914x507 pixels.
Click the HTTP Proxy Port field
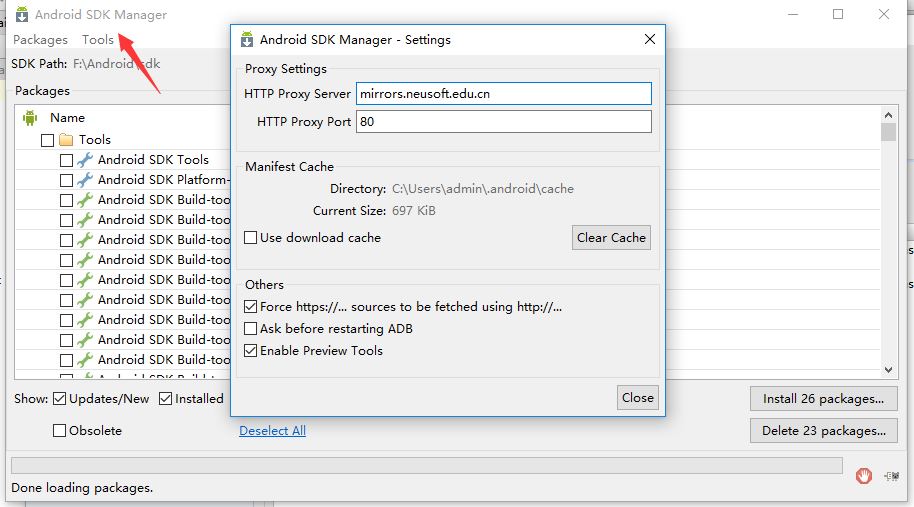(x=504, y=122)
